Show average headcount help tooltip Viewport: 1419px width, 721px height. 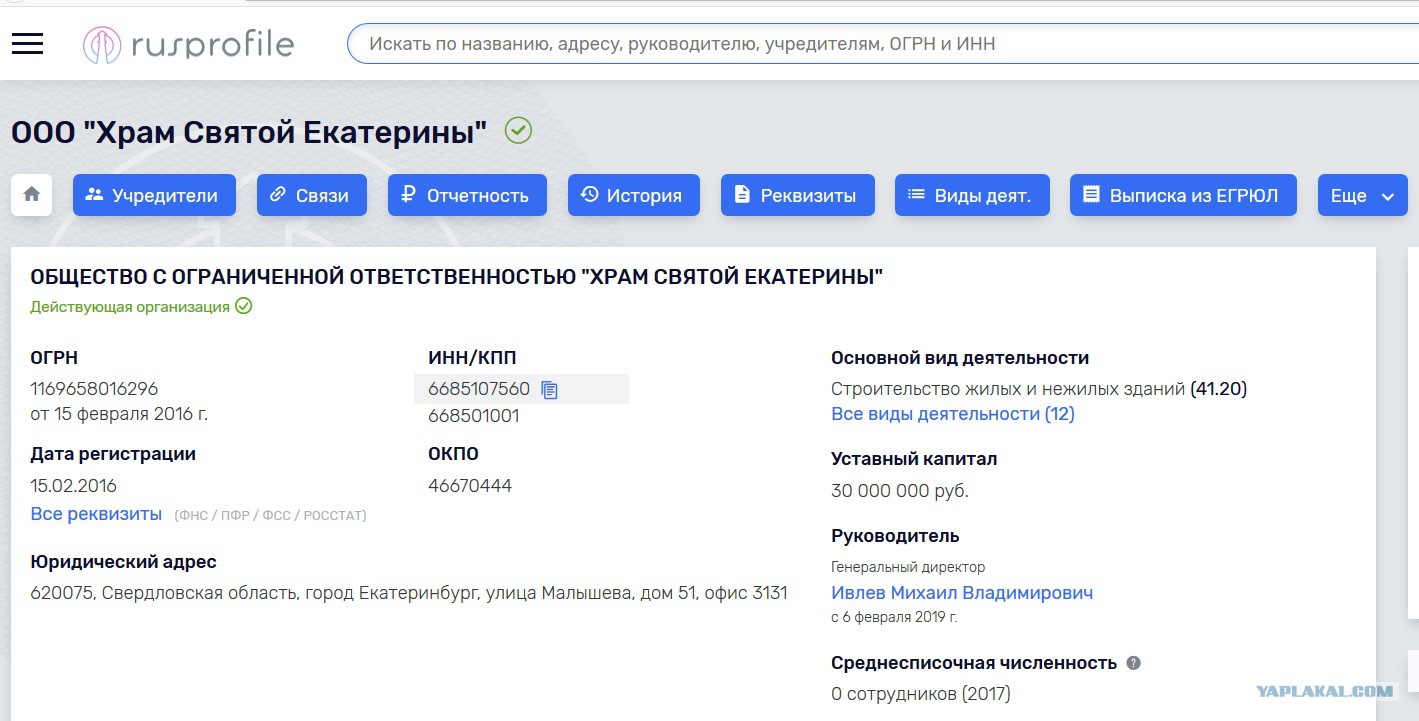pyautogui.click(x=1133, y=663)
